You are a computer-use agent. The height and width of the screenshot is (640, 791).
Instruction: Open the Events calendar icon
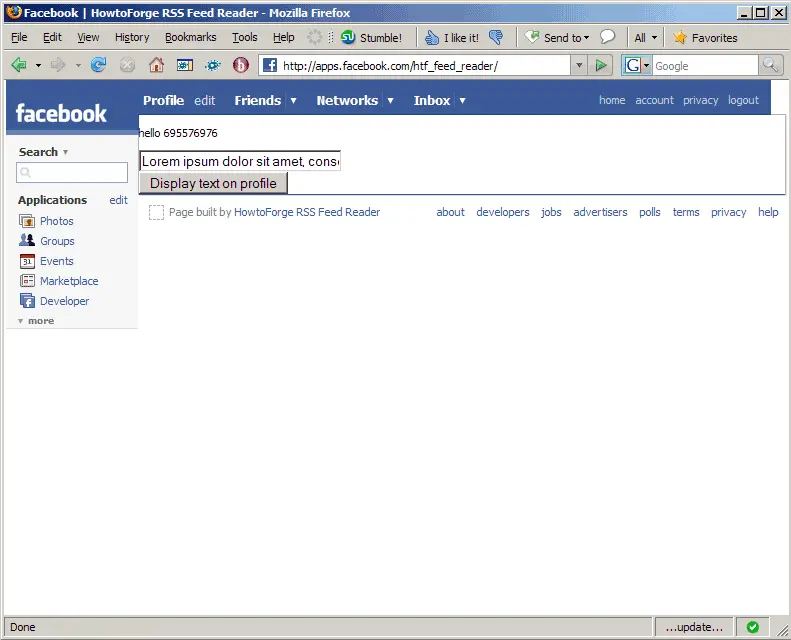coord(27,261)
